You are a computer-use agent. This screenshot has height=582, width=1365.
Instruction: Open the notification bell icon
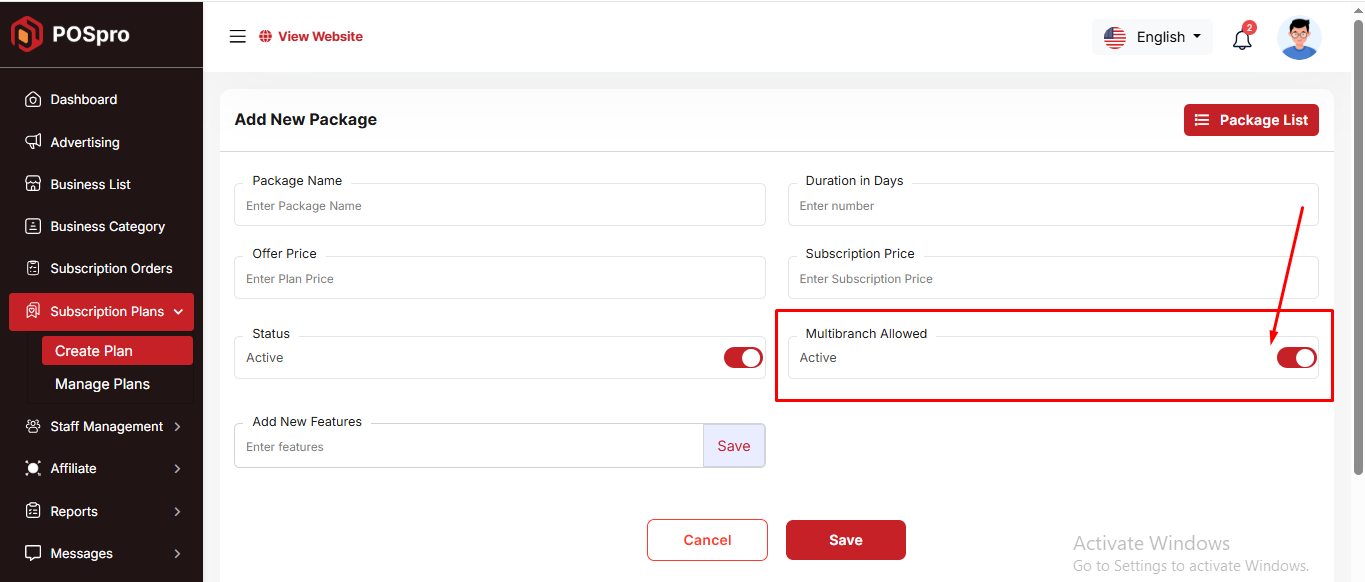[x=1242, y=39]
